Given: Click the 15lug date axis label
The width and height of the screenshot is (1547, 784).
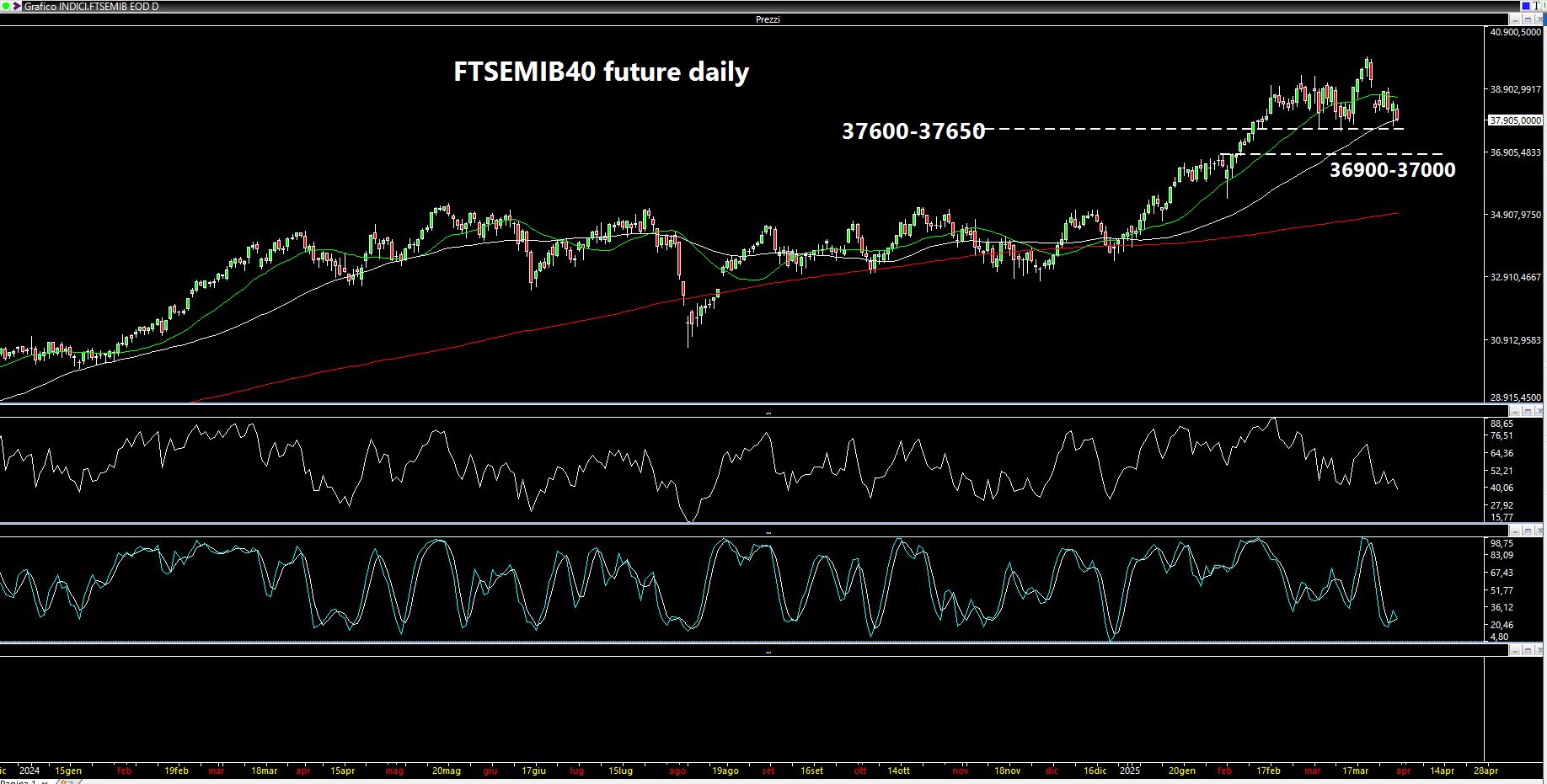Looking at the screenshot, I should point(620,771).
